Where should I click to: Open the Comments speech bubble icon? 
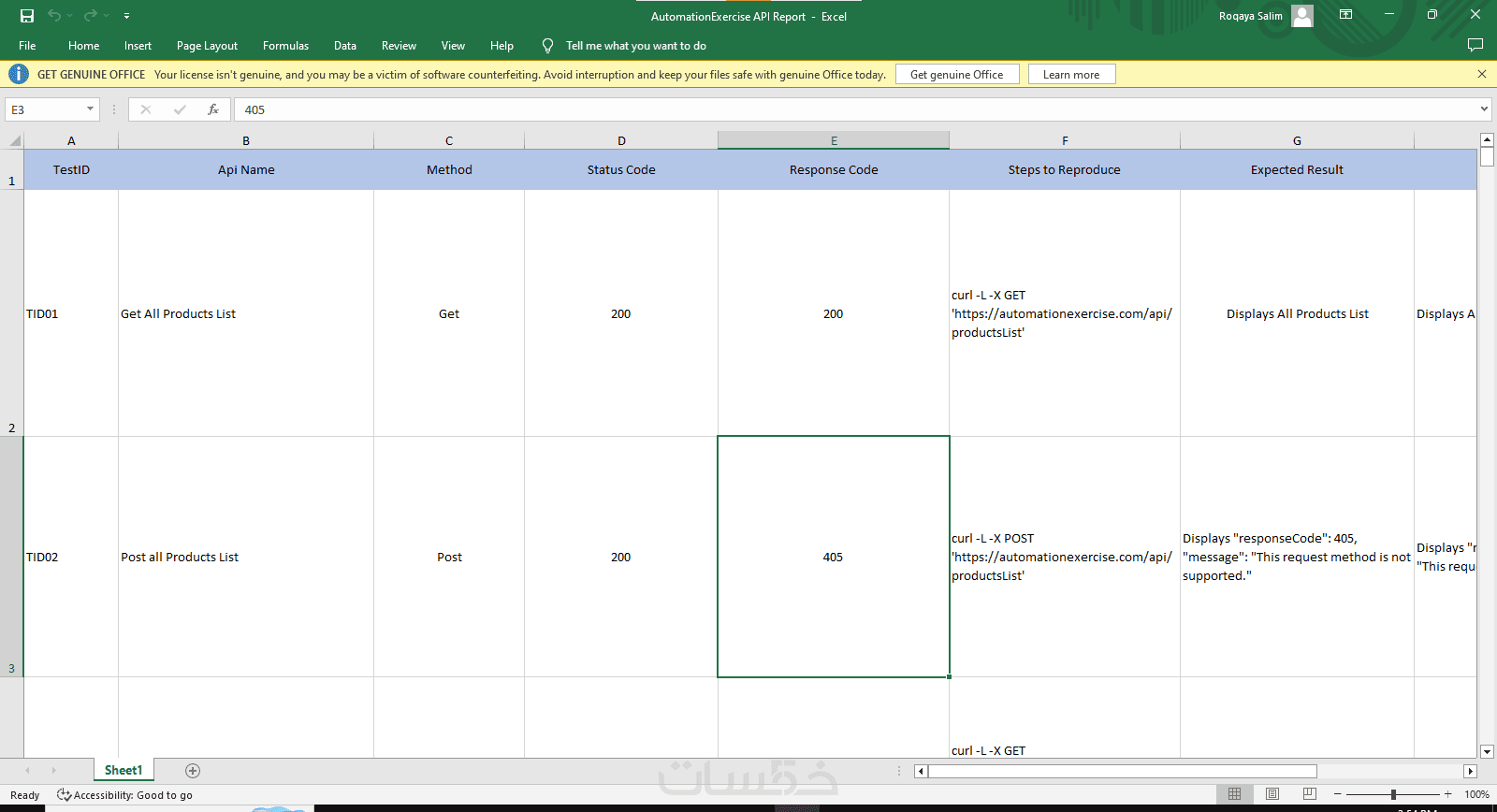tap(1475, 45)
